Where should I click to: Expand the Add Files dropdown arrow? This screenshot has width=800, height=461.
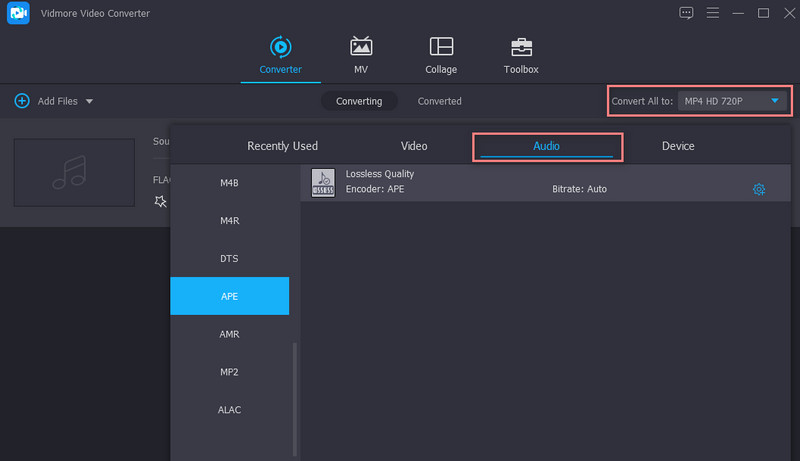[89, 101]
